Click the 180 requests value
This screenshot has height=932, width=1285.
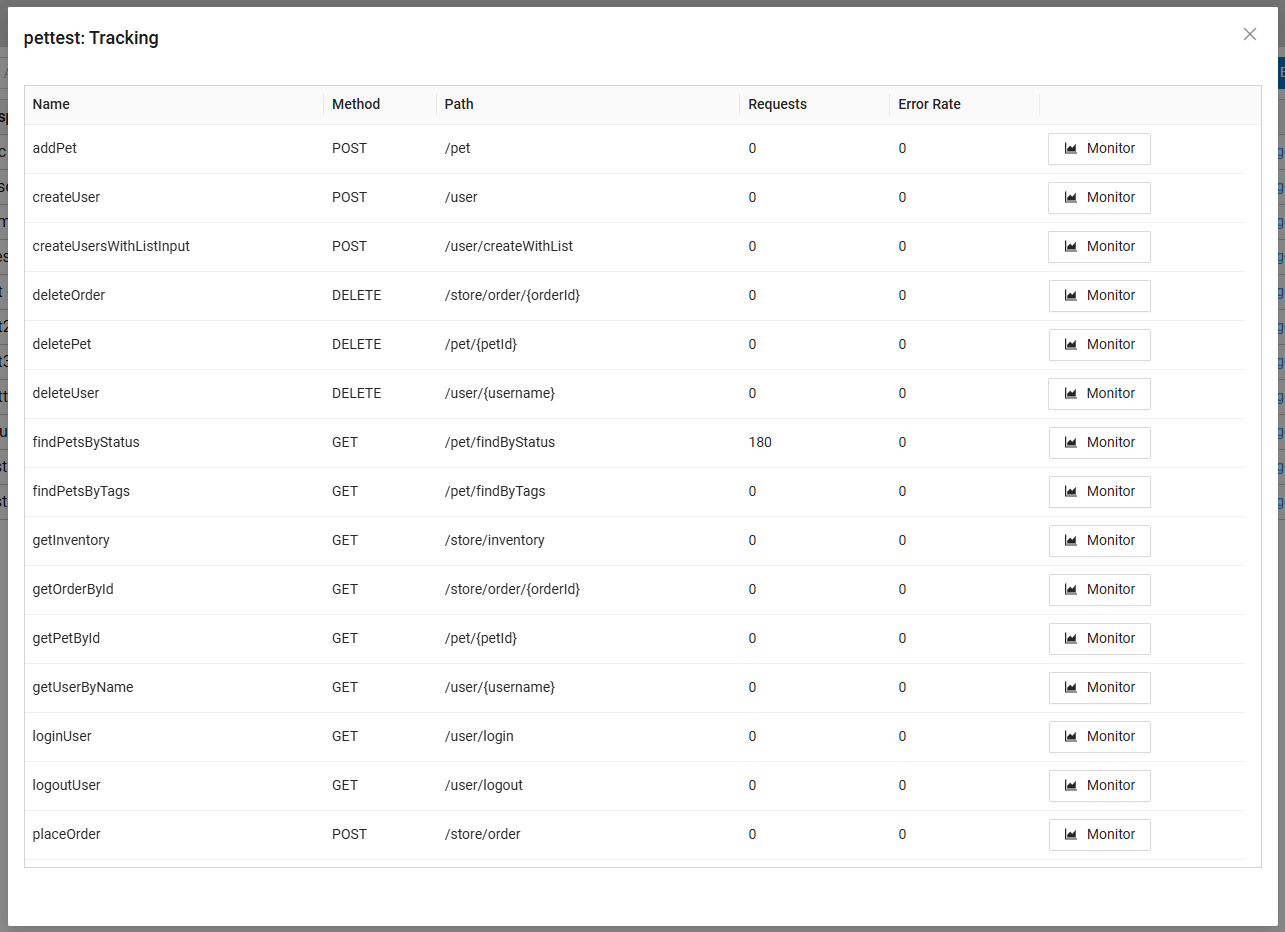tap(760, 442)
